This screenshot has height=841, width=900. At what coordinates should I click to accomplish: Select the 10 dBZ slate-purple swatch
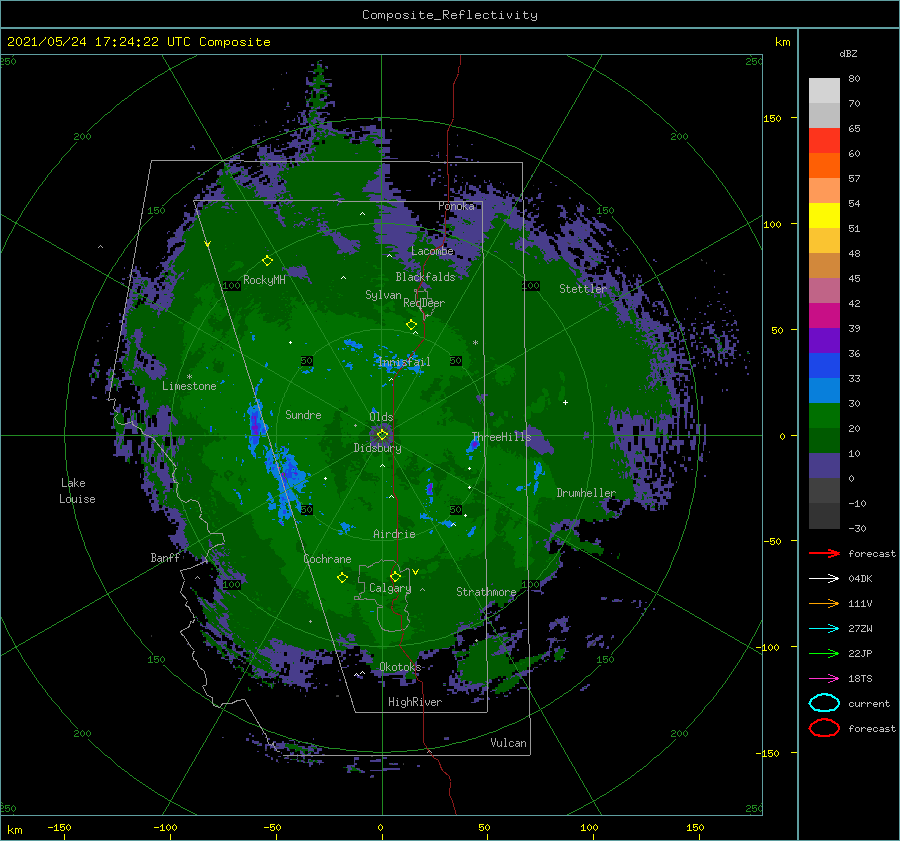[824, 466]
